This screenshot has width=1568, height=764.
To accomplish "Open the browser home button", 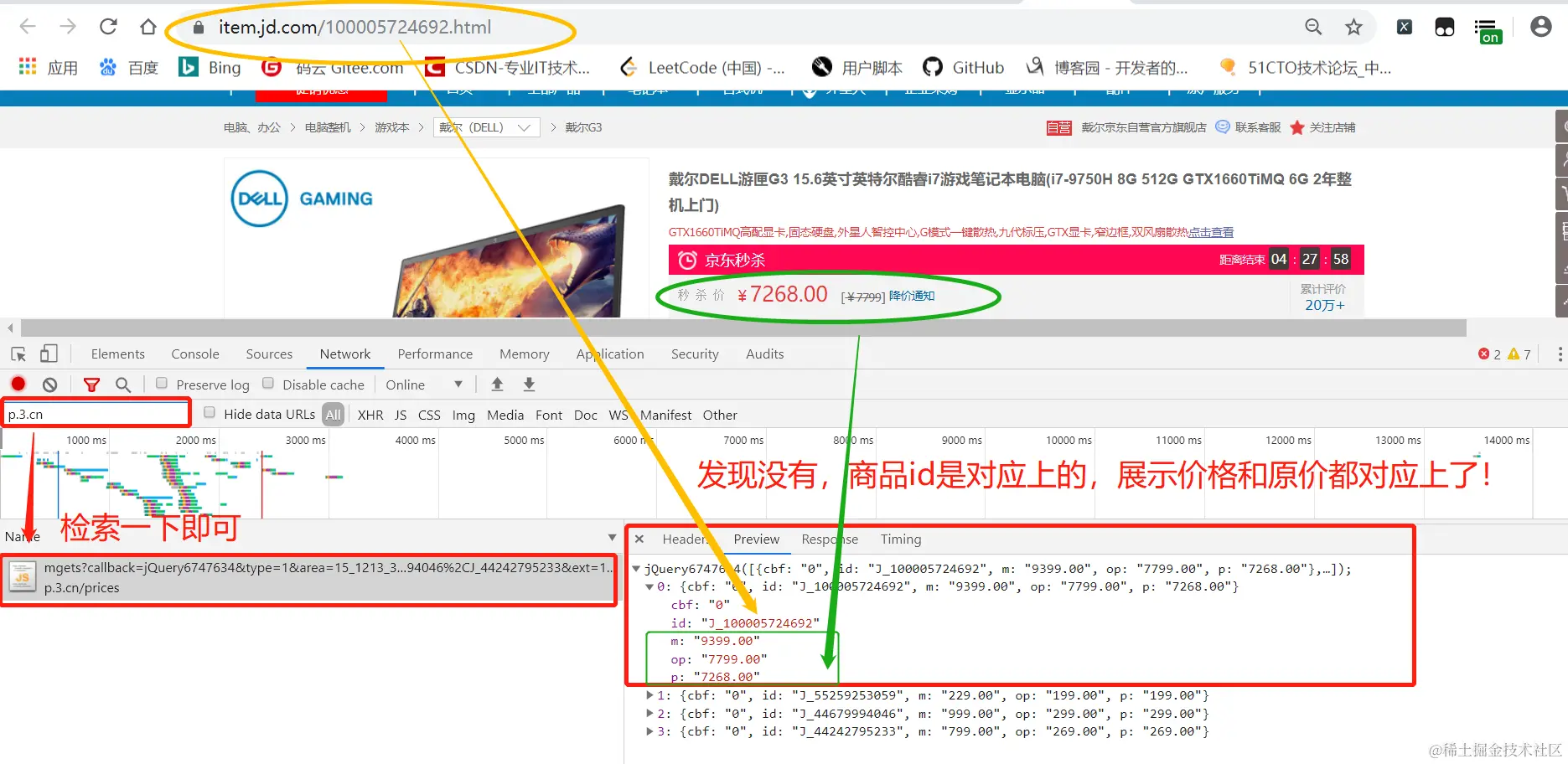I will coord(148,27).
